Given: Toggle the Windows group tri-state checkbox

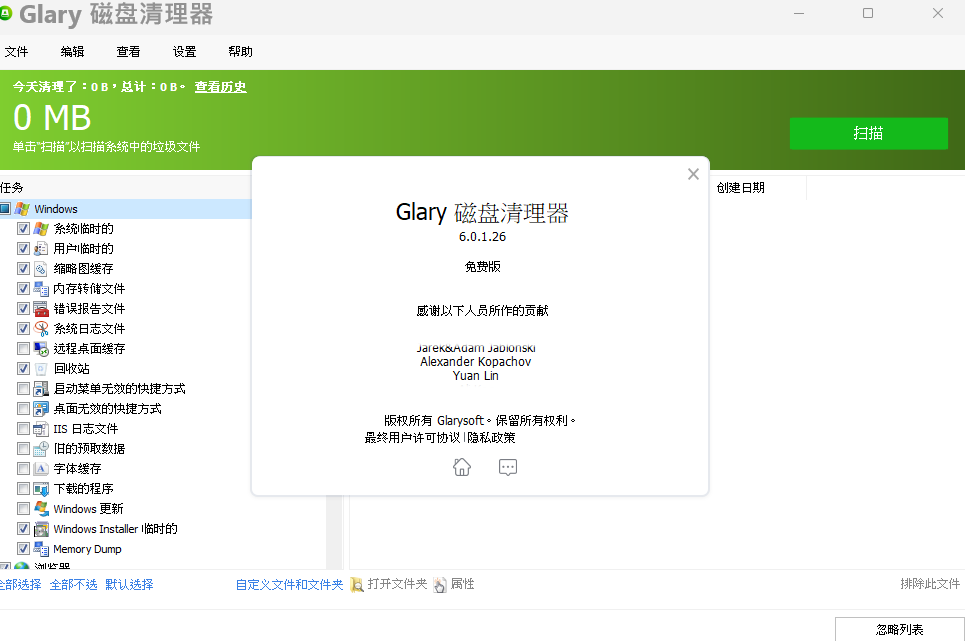Looking at the screenshot, I should pos(5,209).
